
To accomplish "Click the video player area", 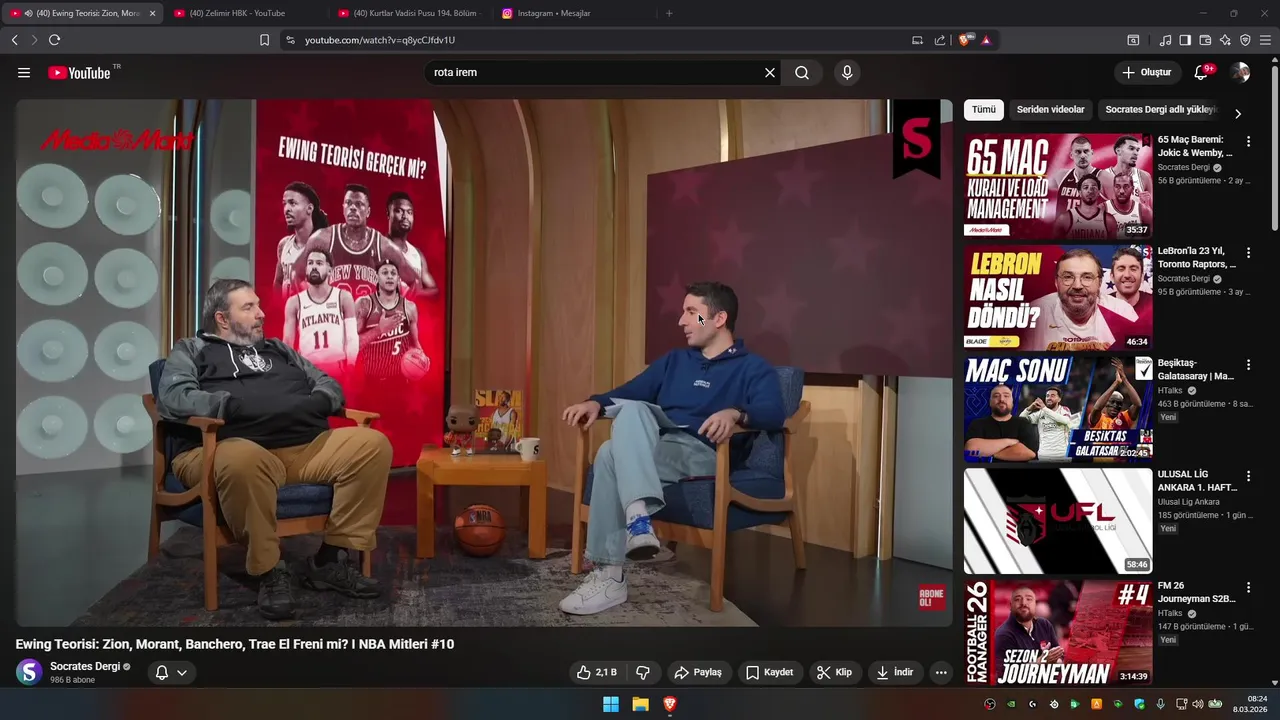I will (x=484, y=362).
